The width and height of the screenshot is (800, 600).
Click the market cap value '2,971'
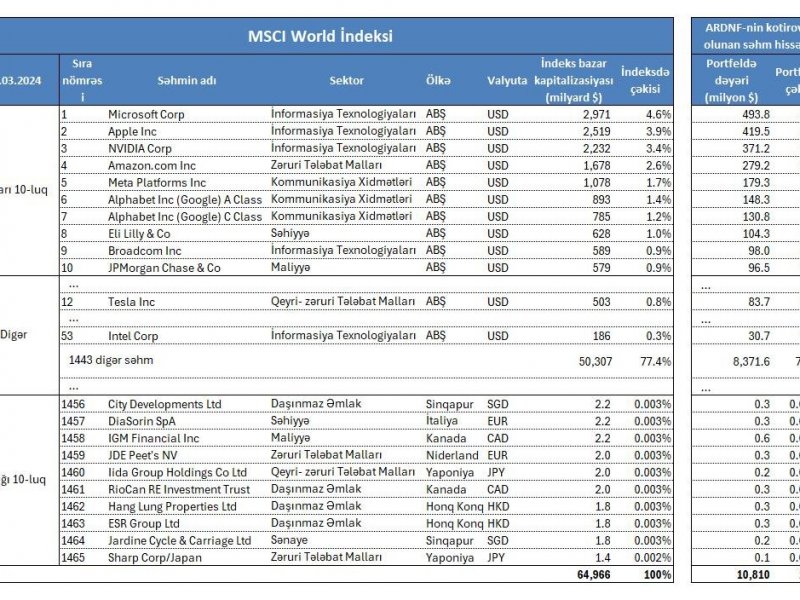596,114
